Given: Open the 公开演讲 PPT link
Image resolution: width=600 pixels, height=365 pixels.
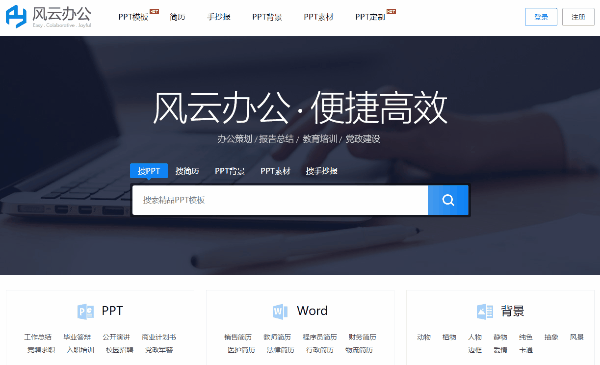Looking at the screenshot, I should pyautogui.click(x=116, y=337).
